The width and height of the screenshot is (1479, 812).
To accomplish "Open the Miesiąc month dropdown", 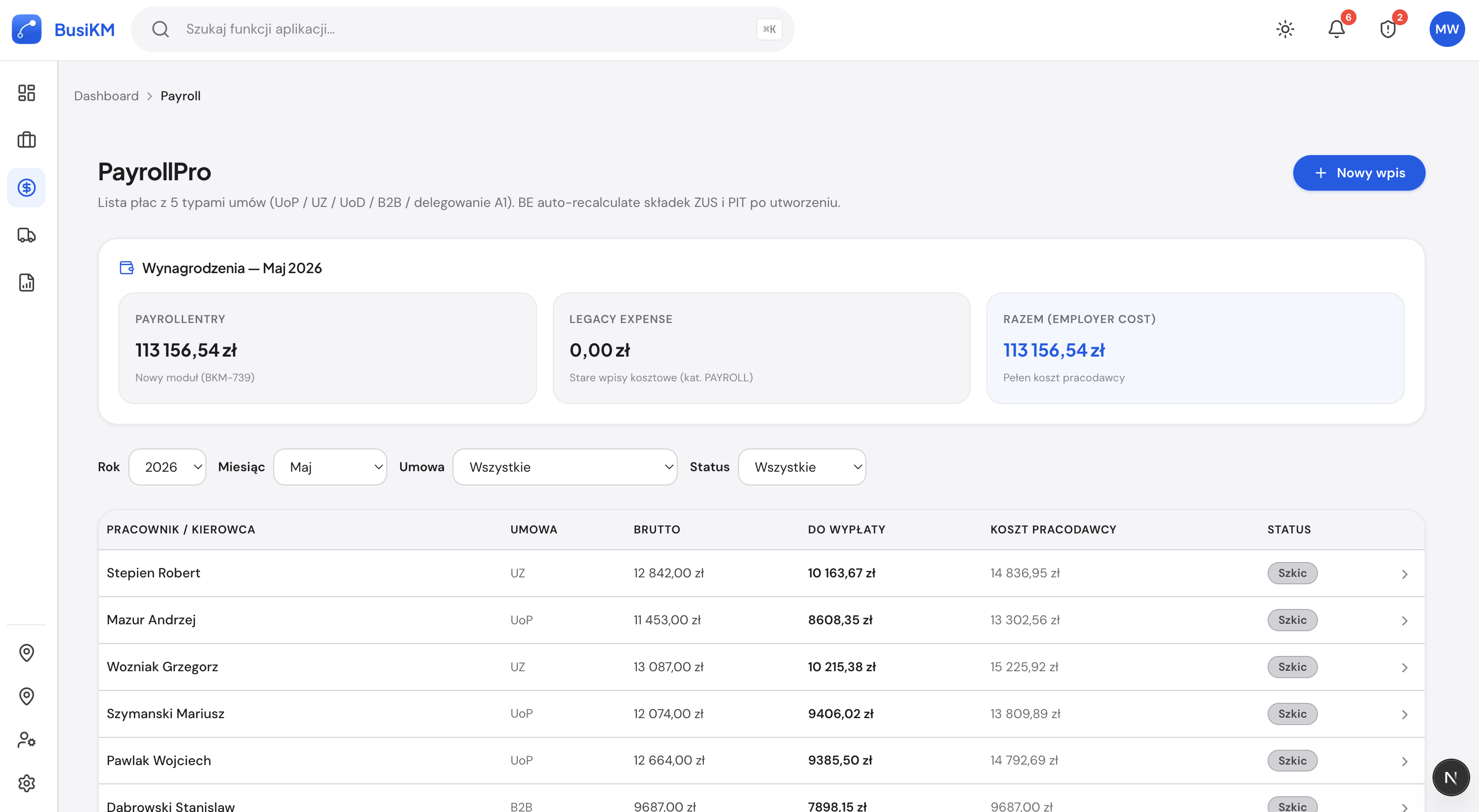I will [x=330, y=467].
